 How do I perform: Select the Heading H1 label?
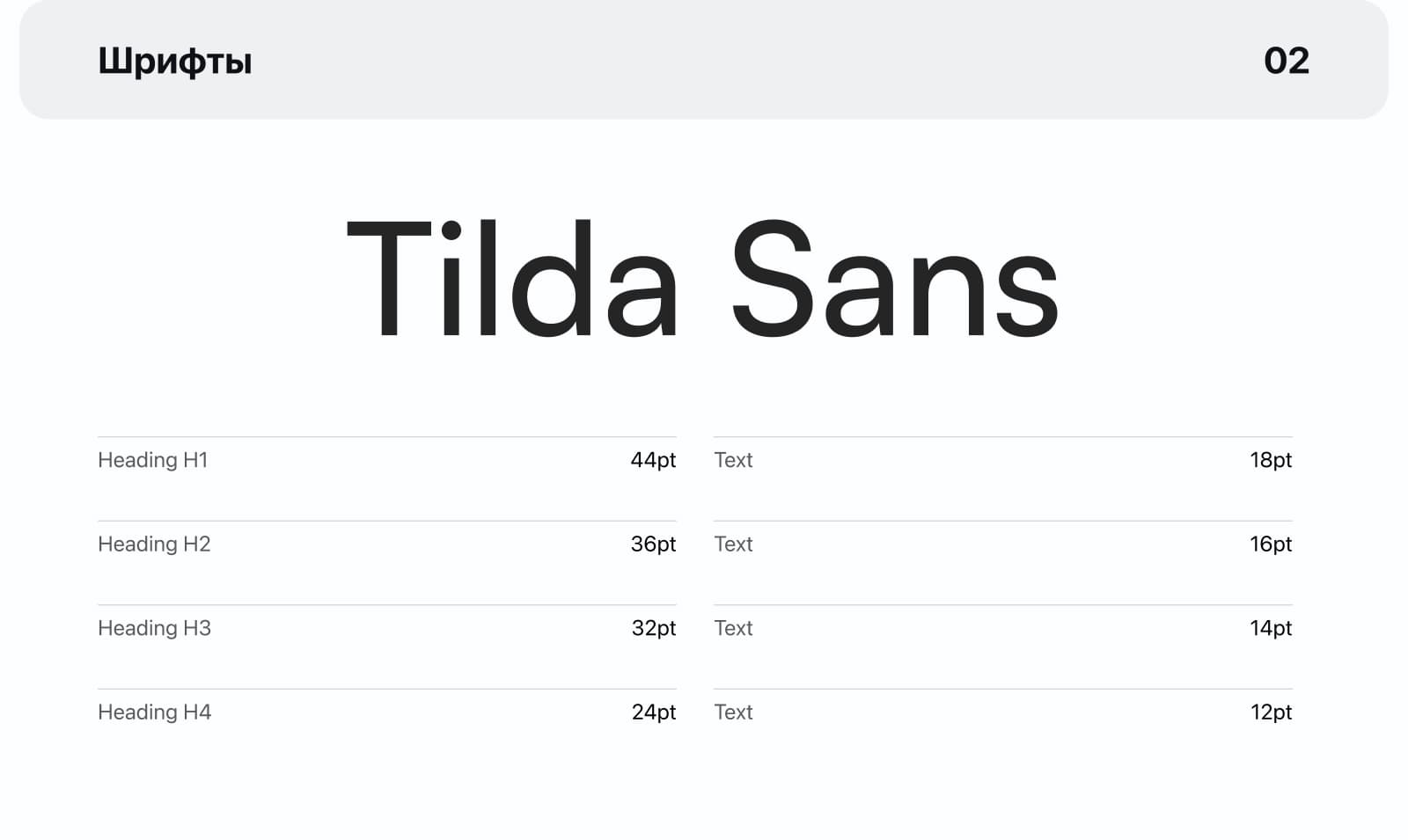pyautogui.click(x=152, y=460)
